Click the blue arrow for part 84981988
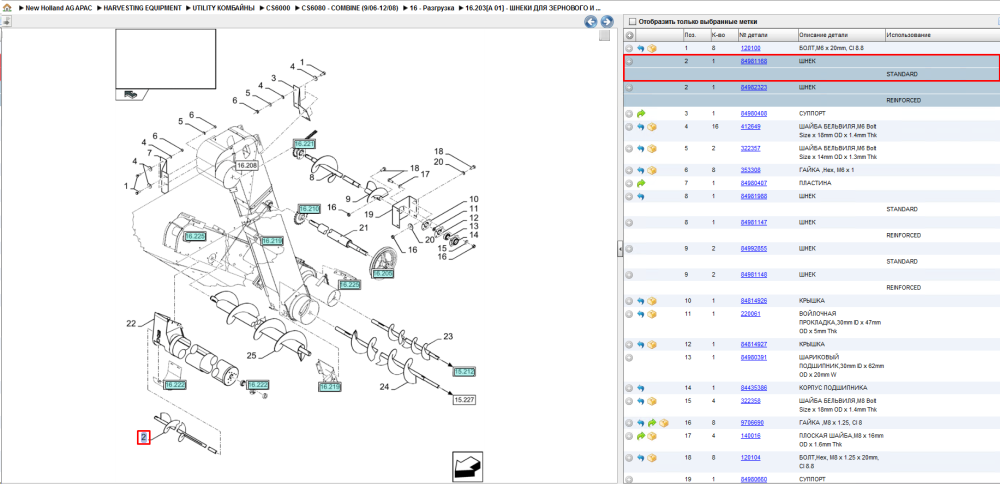The width and height of the screenshot is (1000, 484). pyautogui.click(x=641, y=196)
